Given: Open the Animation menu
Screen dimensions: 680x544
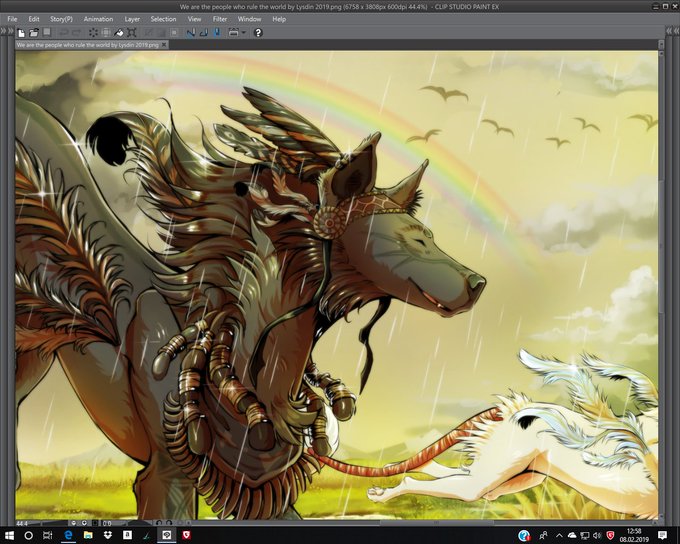Looking at the screenshot, I should click(98, 19).
